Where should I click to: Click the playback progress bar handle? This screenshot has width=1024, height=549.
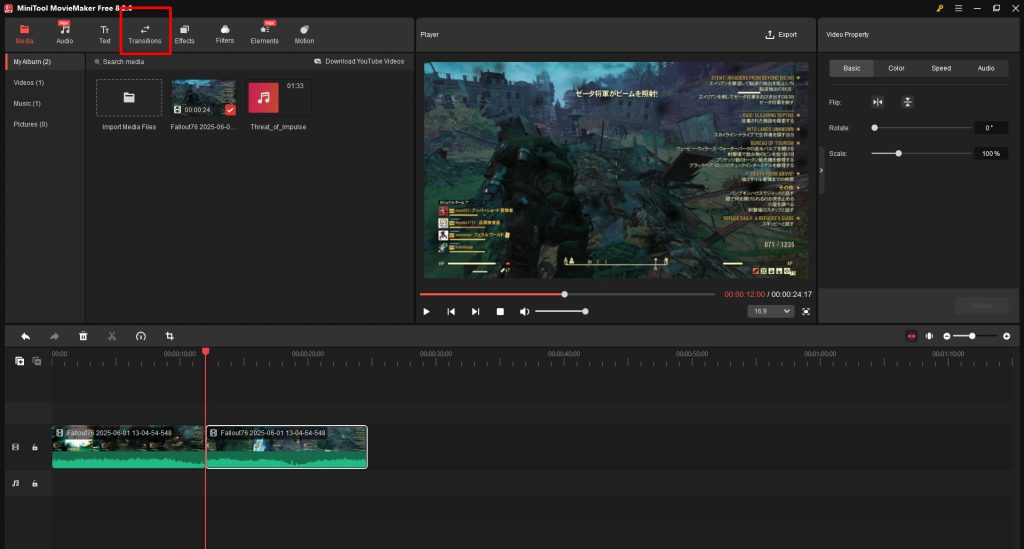point(565,294)
